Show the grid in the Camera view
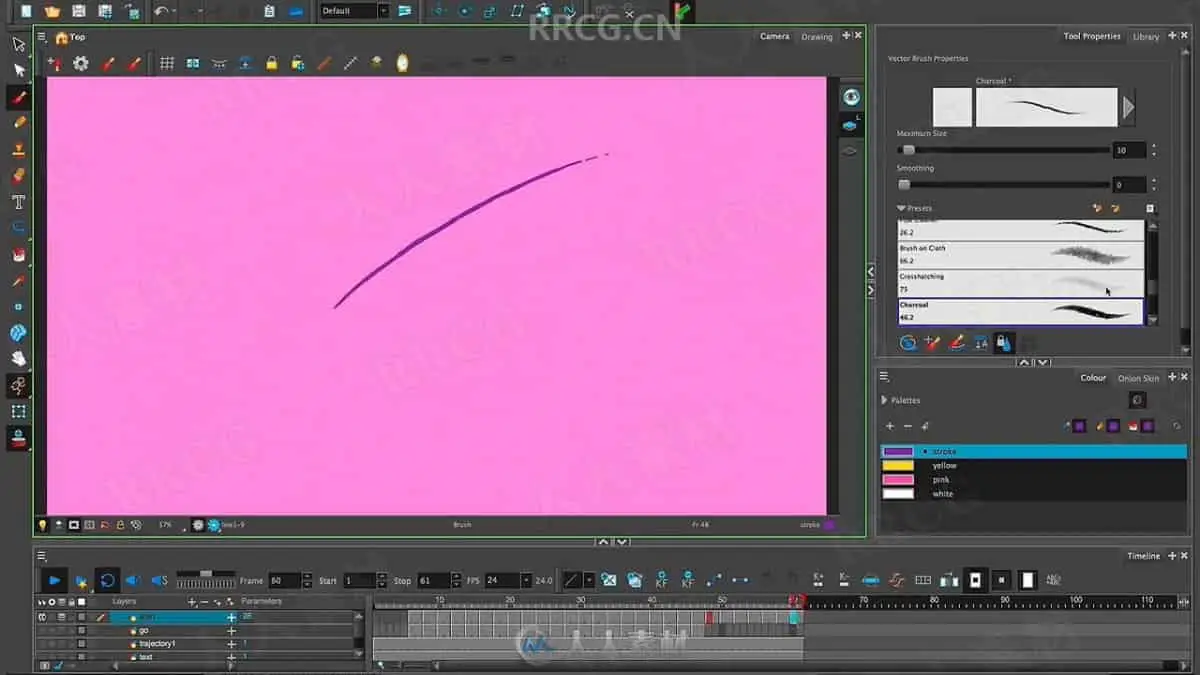The image size is (1200, 675). tap(167, 63)
